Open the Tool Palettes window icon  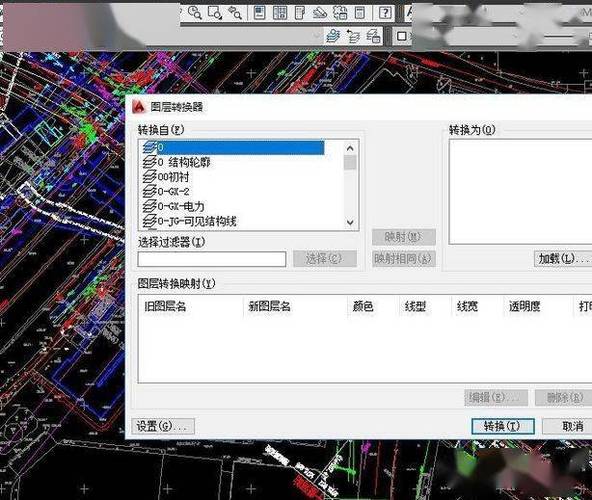(300, 13)
